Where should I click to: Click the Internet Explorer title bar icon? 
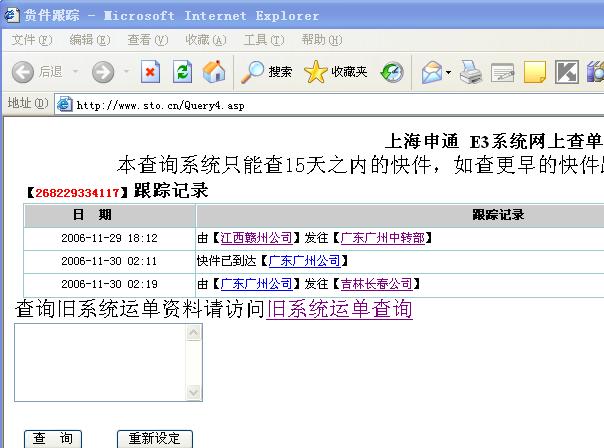pos(12,15)
